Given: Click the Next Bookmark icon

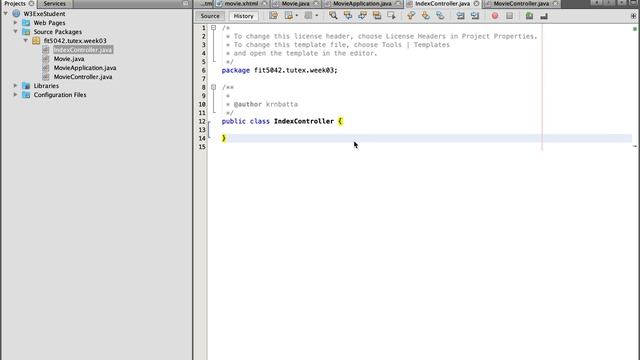Looking at the screenshot, I should (425, 16).
